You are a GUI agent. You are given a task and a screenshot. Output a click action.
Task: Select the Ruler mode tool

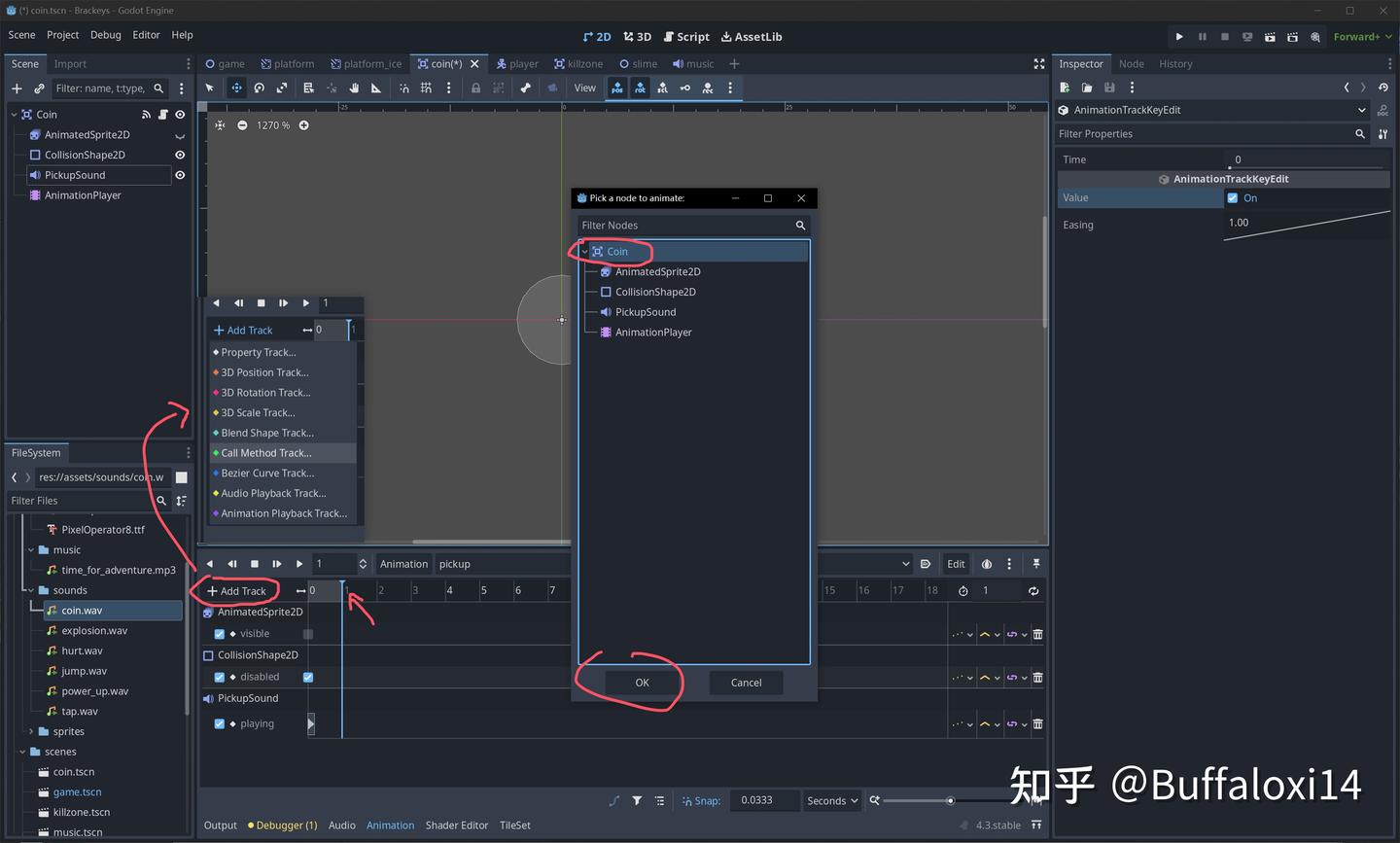(376, 88)
